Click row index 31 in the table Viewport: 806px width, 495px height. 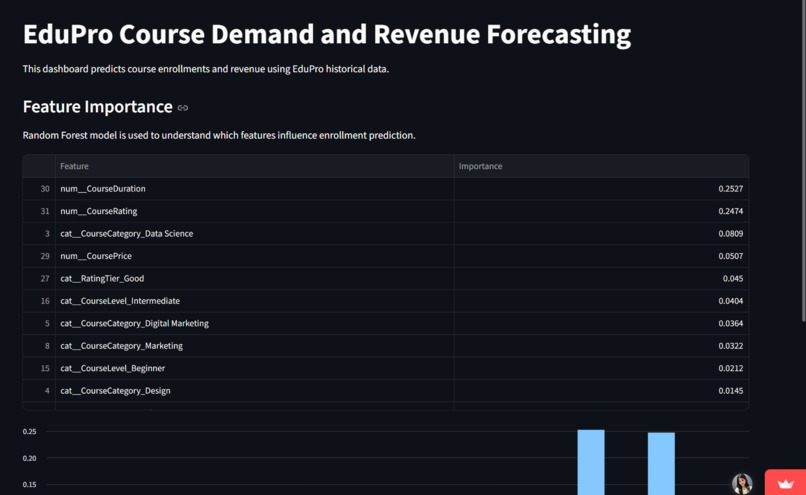pos(45,211)
